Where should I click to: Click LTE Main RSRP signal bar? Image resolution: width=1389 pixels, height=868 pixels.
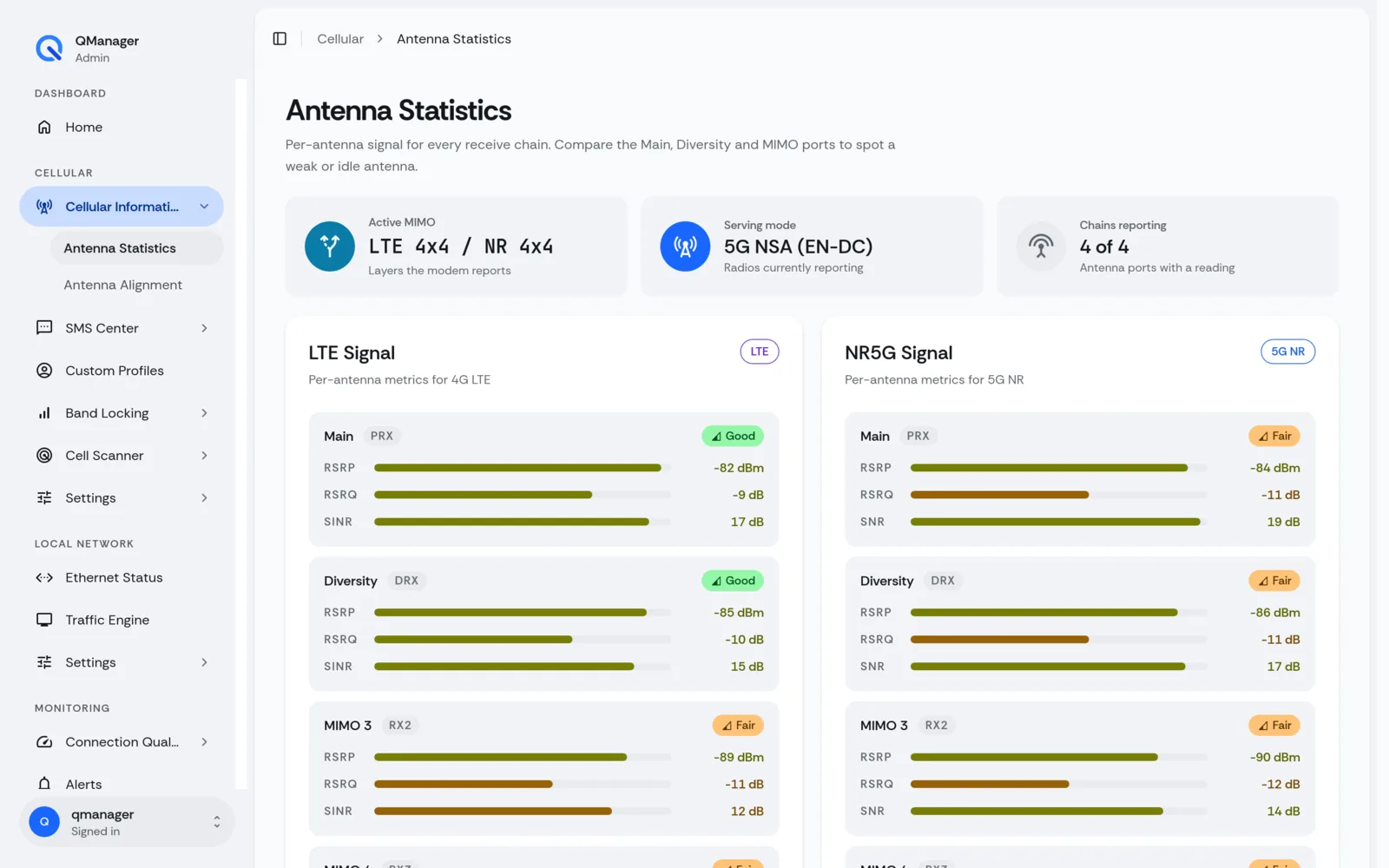pyautogui.click(x=523, y=468)
